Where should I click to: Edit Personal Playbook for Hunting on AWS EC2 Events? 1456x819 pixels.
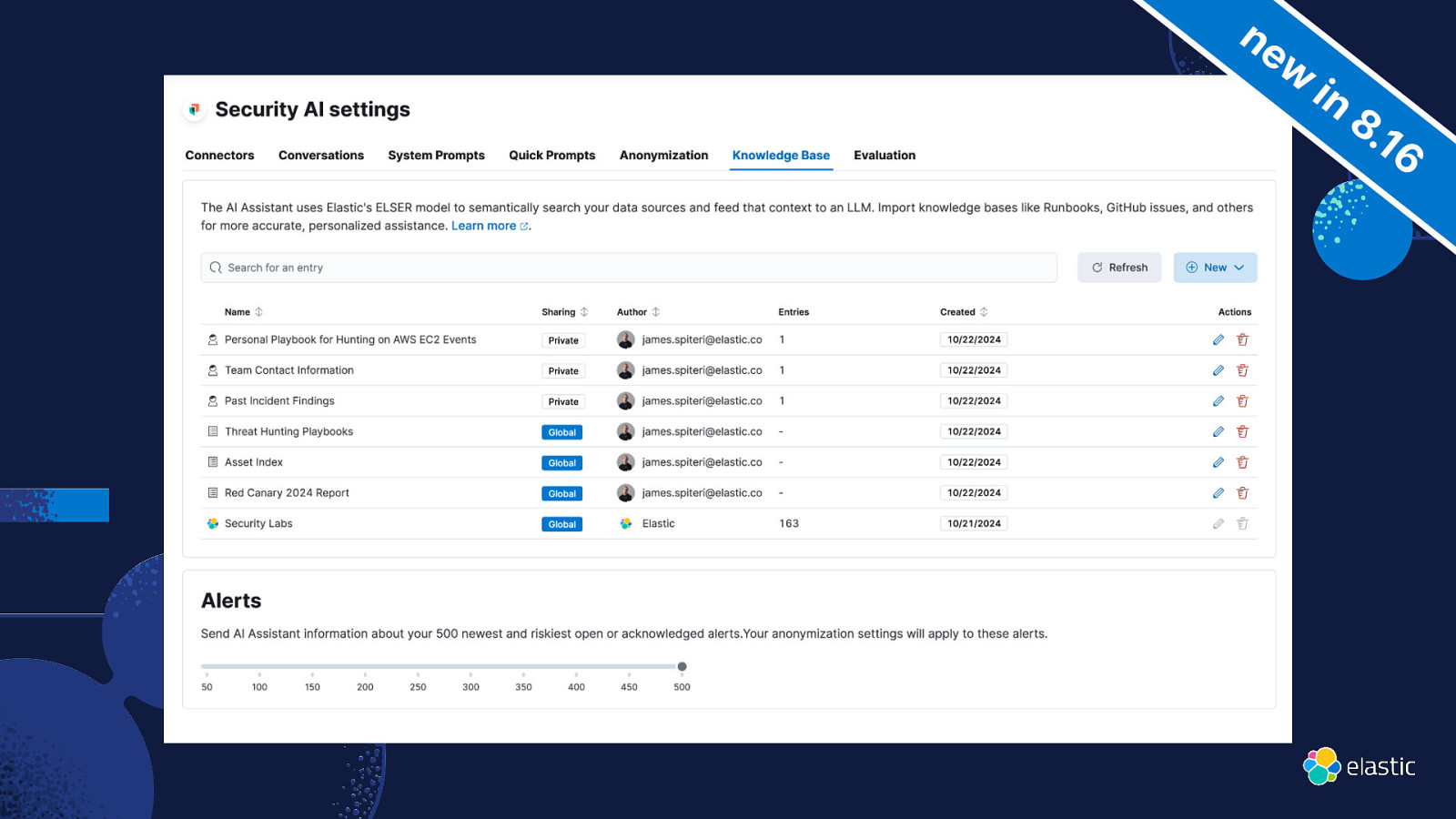1218,339
